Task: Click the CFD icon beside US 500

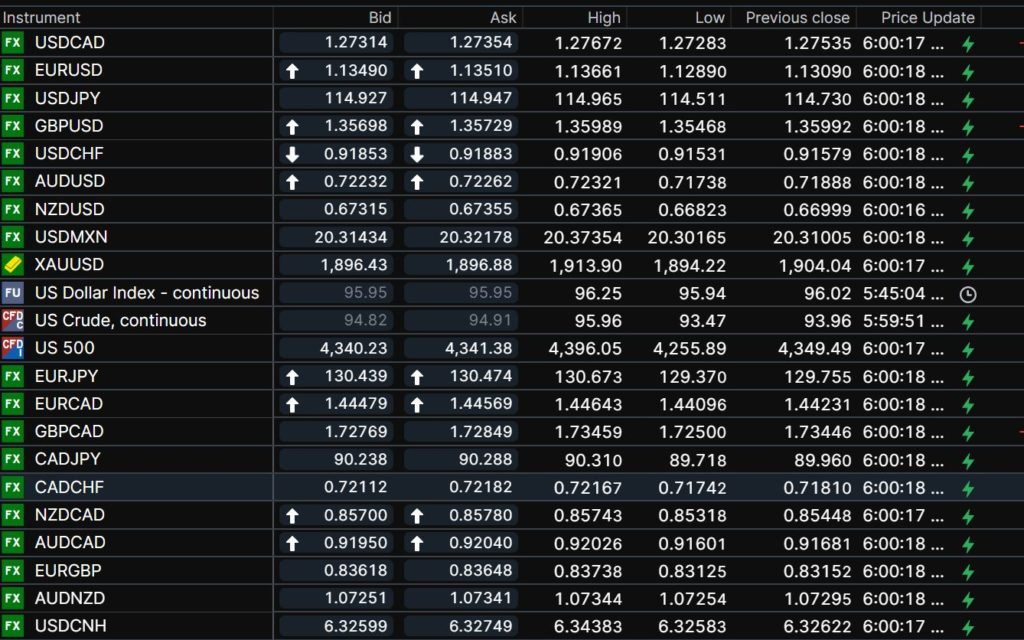Action: (13, 348)
